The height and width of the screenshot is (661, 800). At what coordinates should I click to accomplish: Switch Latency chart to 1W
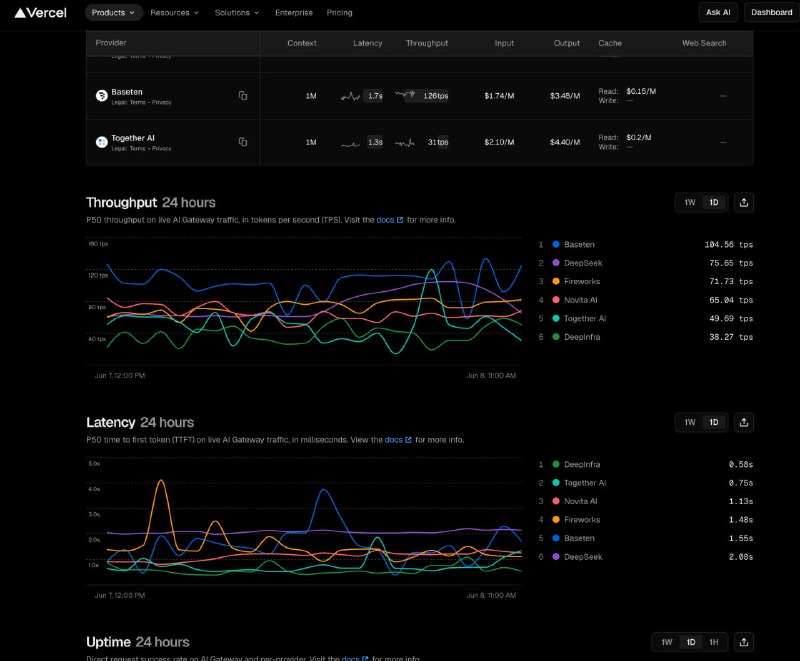690,422
